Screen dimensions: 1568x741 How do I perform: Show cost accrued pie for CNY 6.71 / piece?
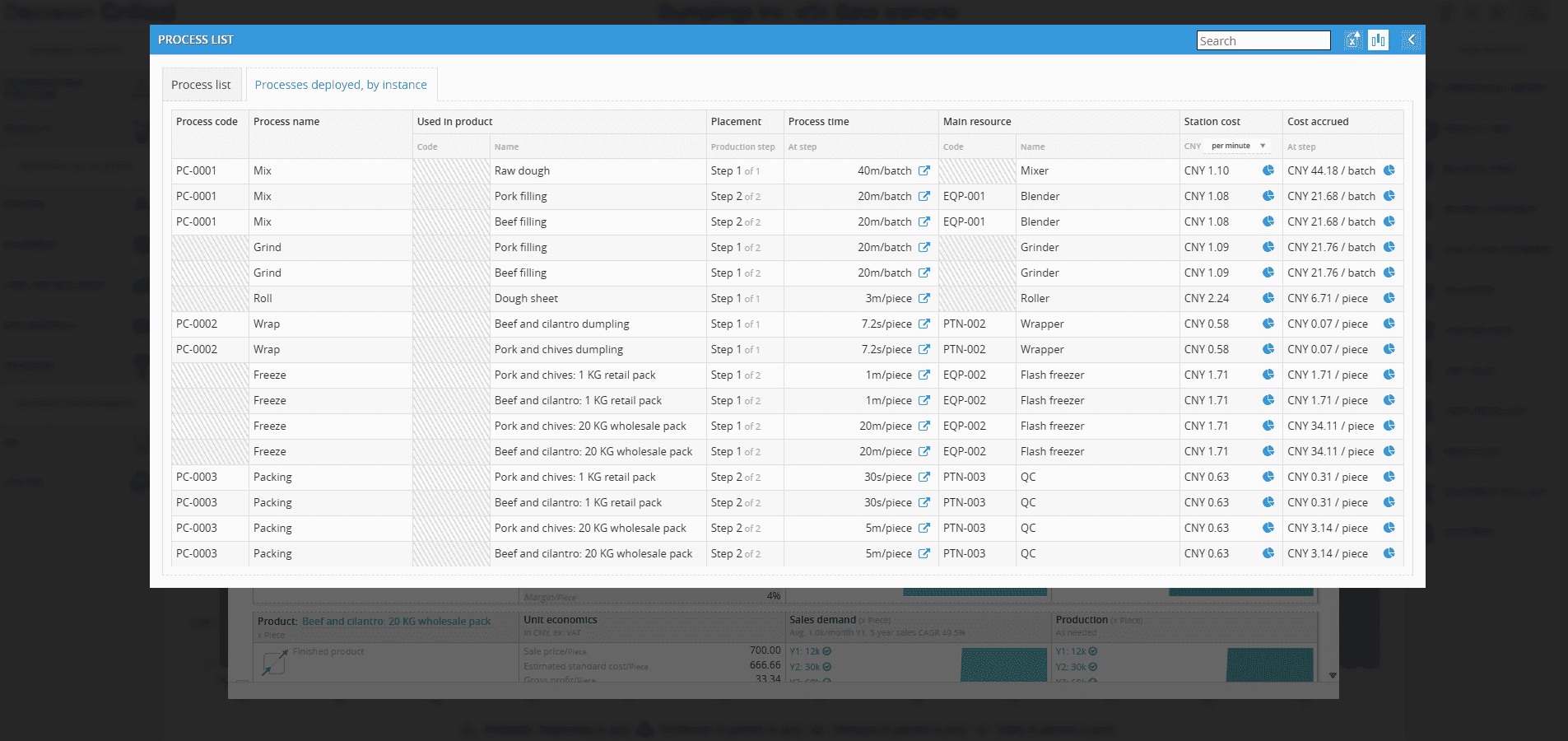(1389, 298)
